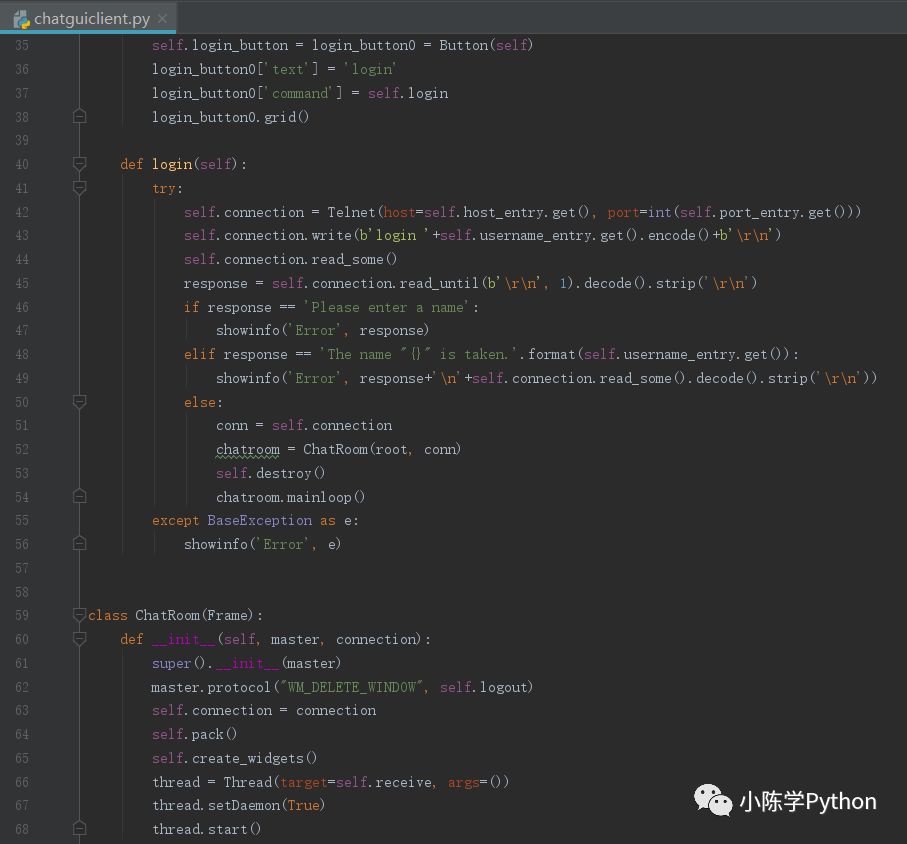Click 'showinfo' on line 47
Image resolution: width=907 pixels, height=844 pixels.
tap(248, 330)
